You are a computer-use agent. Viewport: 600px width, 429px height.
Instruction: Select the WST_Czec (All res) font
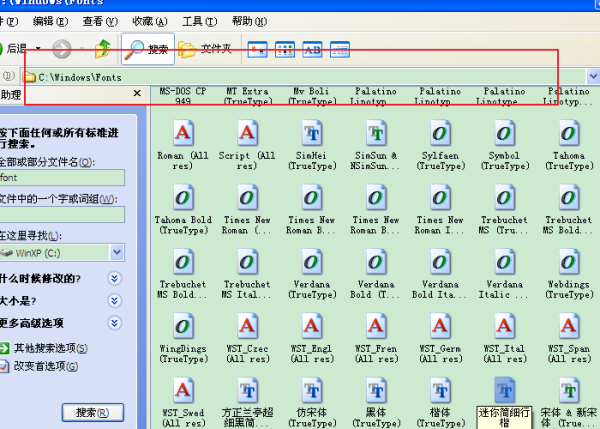pos(247,338)
